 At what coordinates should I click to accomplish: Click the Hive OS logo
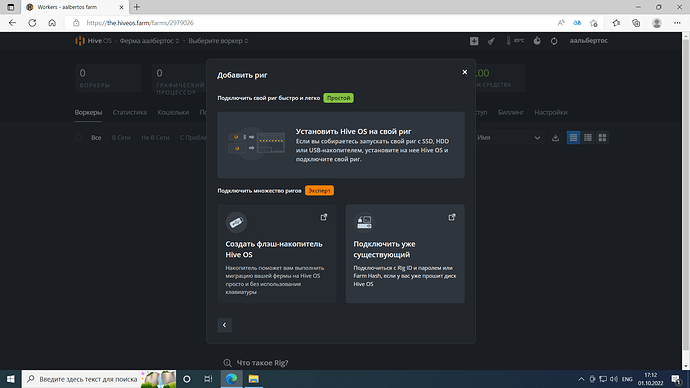pyautogui.click(x=93, y=41)
